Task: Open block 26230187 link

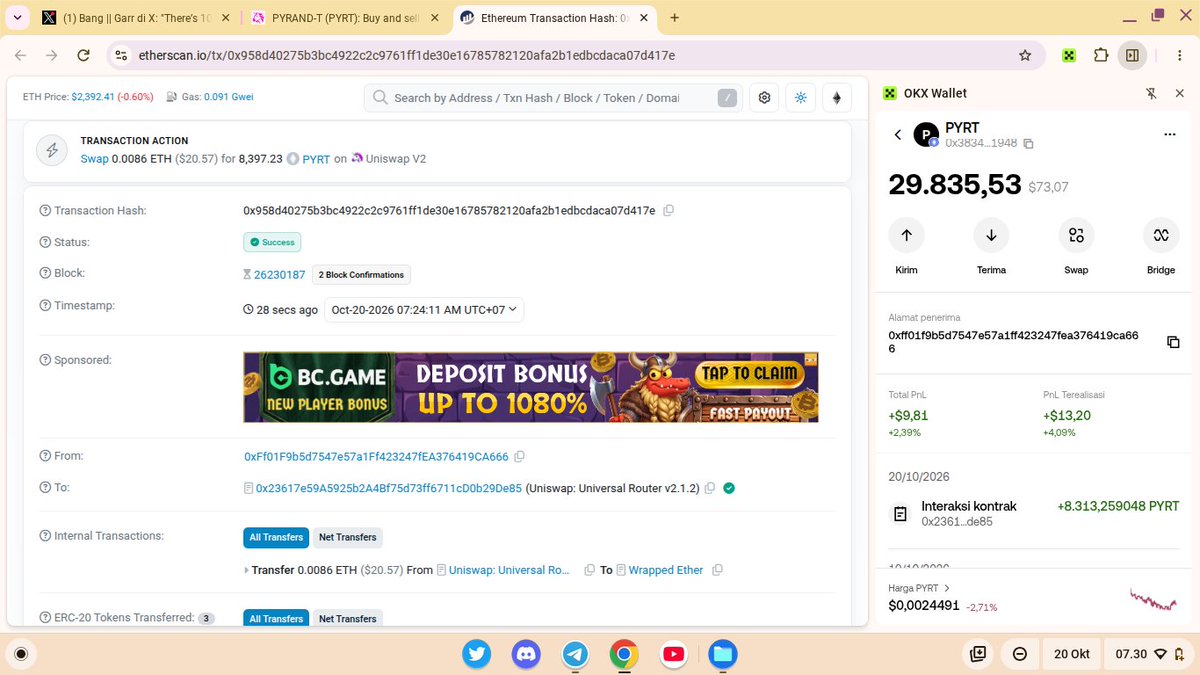Action: coord(279,274)
